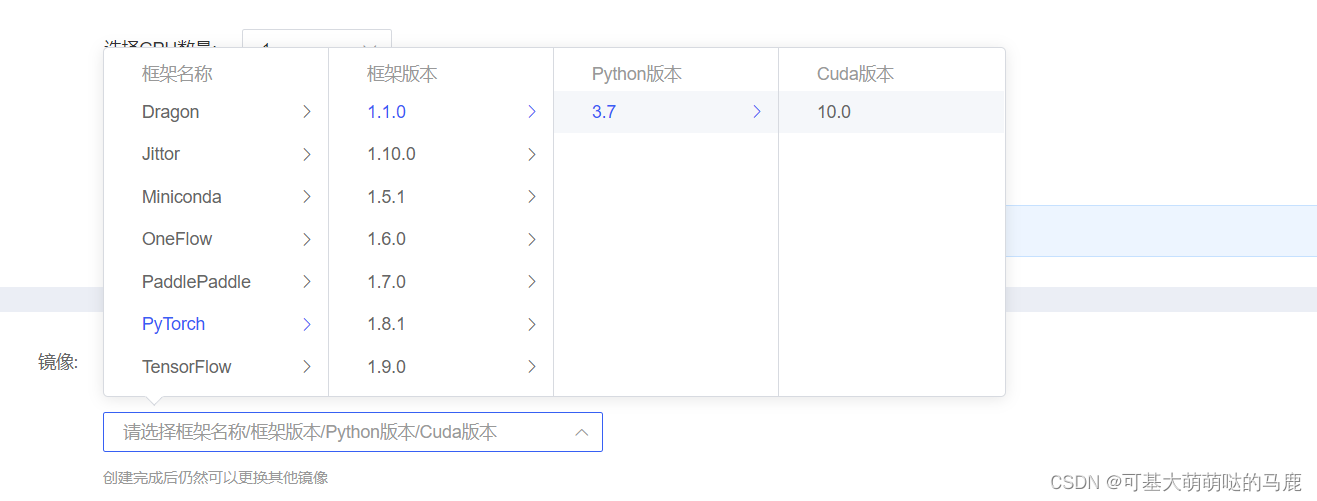Click chevron next to Python 3.7
The width and height of the screenshot is (1317, 501).
[757, 112]
